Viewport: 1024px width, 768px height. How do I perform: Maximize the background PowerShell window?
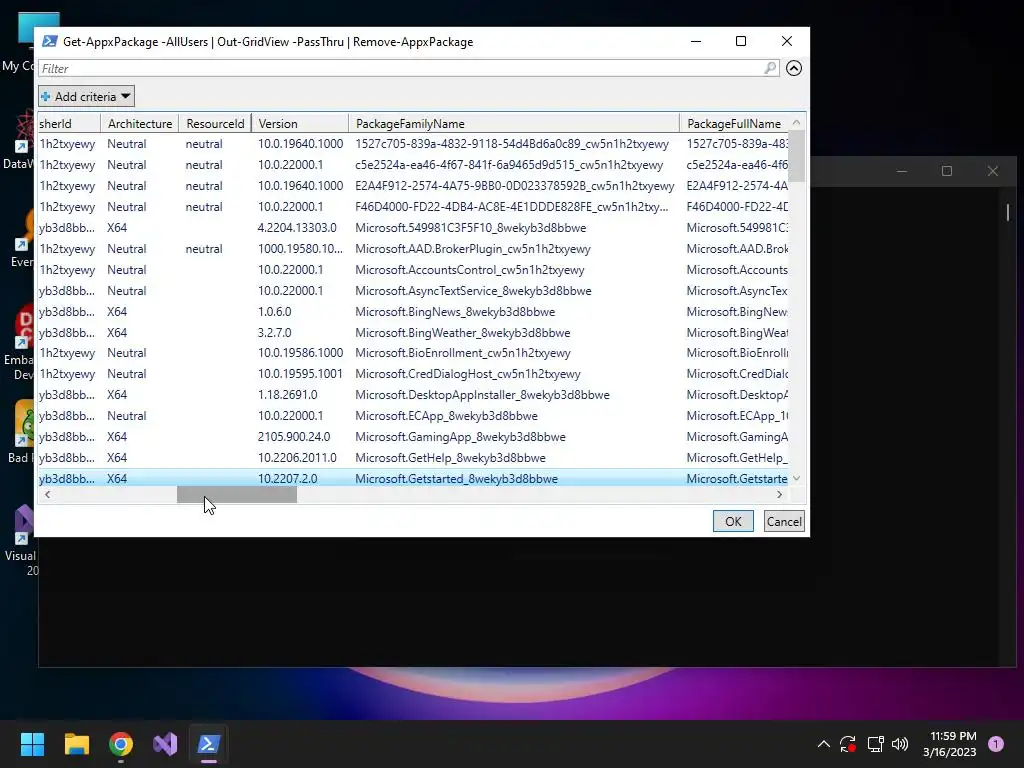pyautogui.click(x=947, y=171)
